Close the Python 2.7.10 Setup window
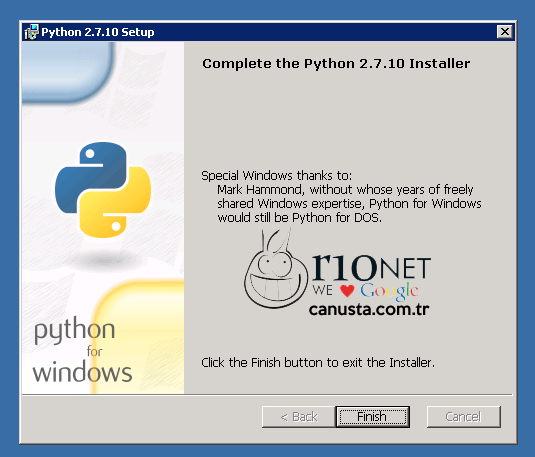Viewport: 535px width, 457px height. pos(505,32)
